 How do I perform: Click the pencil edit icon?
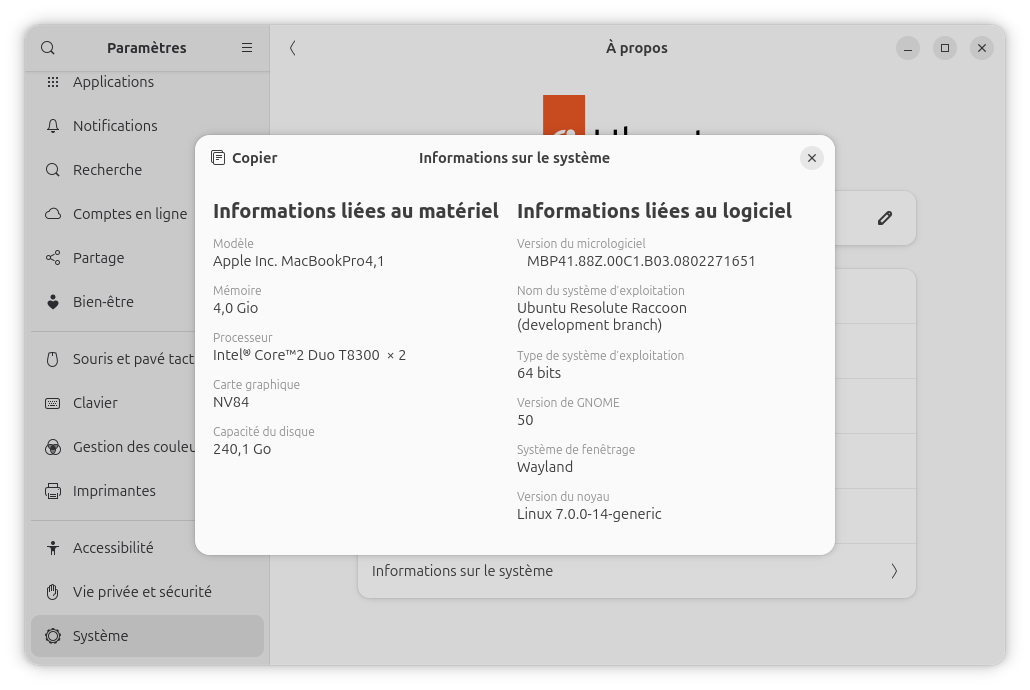885,218
